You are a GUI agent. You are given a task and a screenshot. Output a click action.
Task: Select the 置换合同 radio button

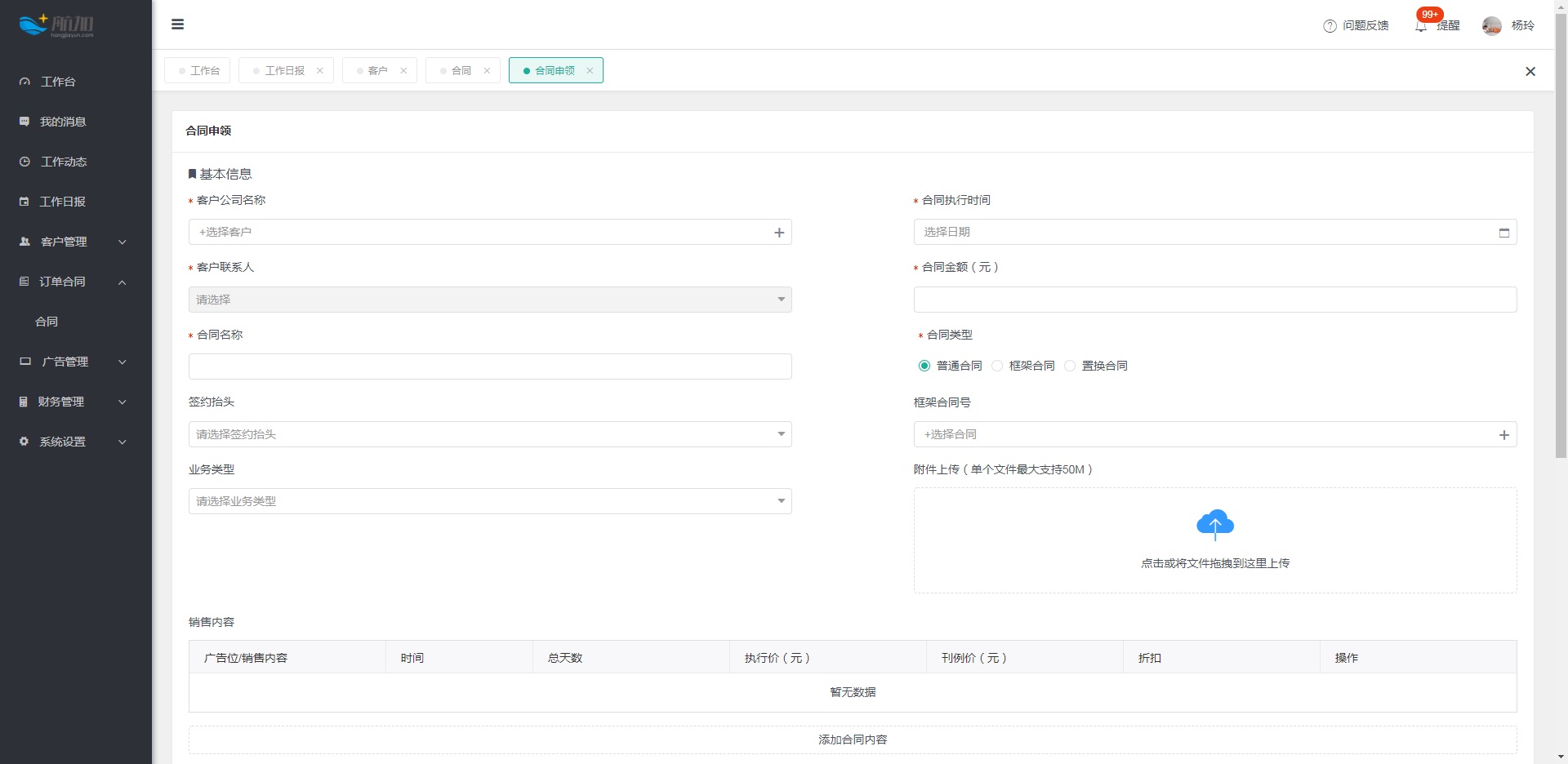[1070, 366]
